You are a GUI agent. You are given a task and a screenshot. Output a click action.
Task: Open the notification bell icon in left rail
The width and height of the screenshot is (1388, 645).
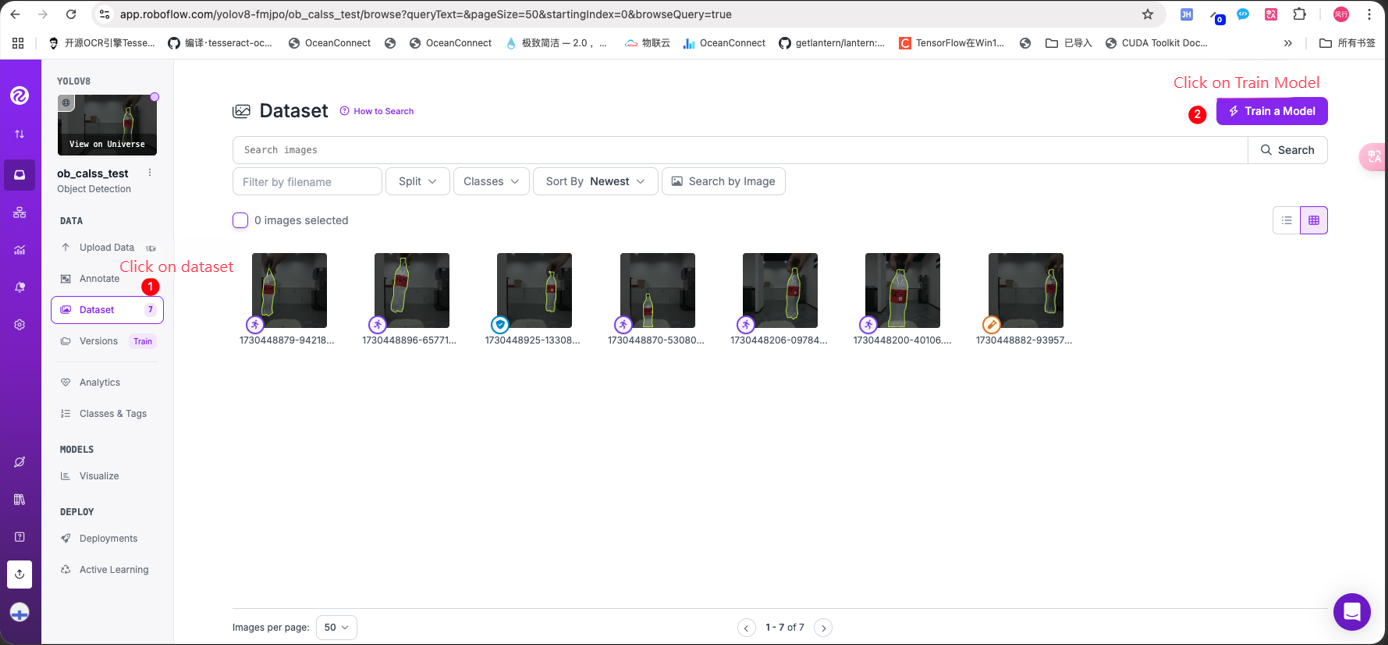(19, 288)
